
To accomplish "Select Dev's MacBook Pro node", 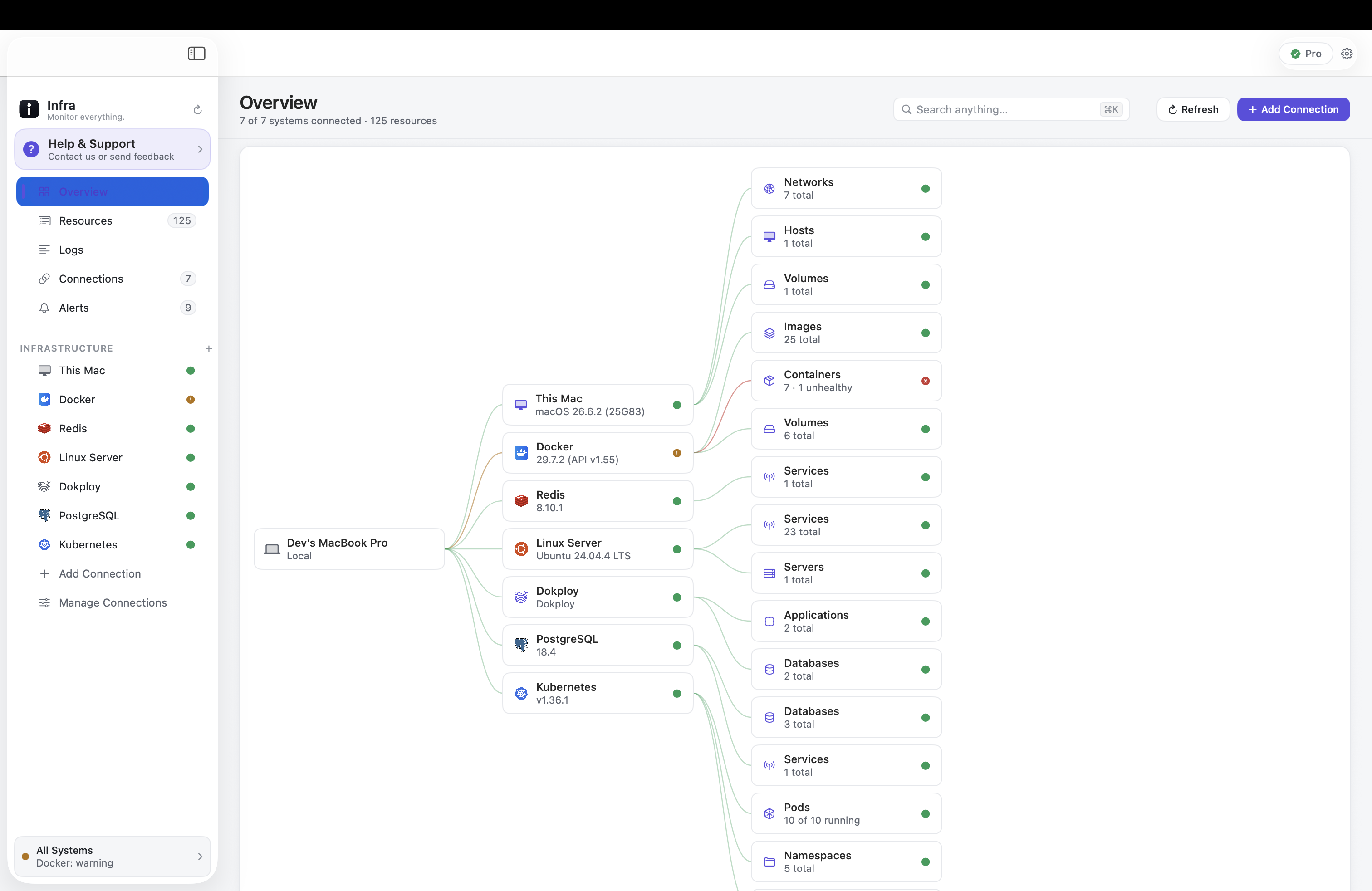I will (x=349, y=549).
